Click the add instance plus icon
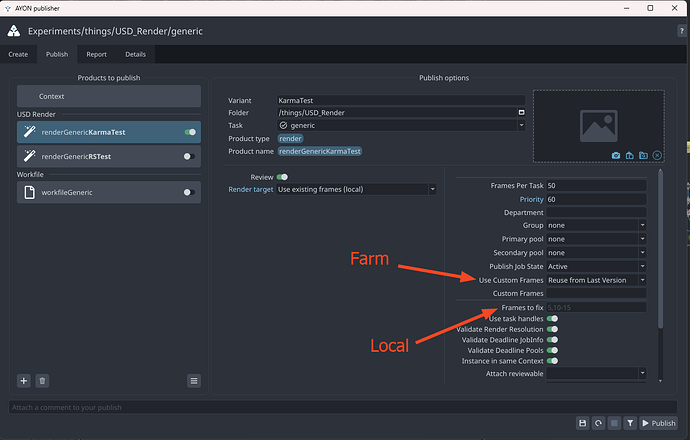690x440 pixels. tap(24, 381)
